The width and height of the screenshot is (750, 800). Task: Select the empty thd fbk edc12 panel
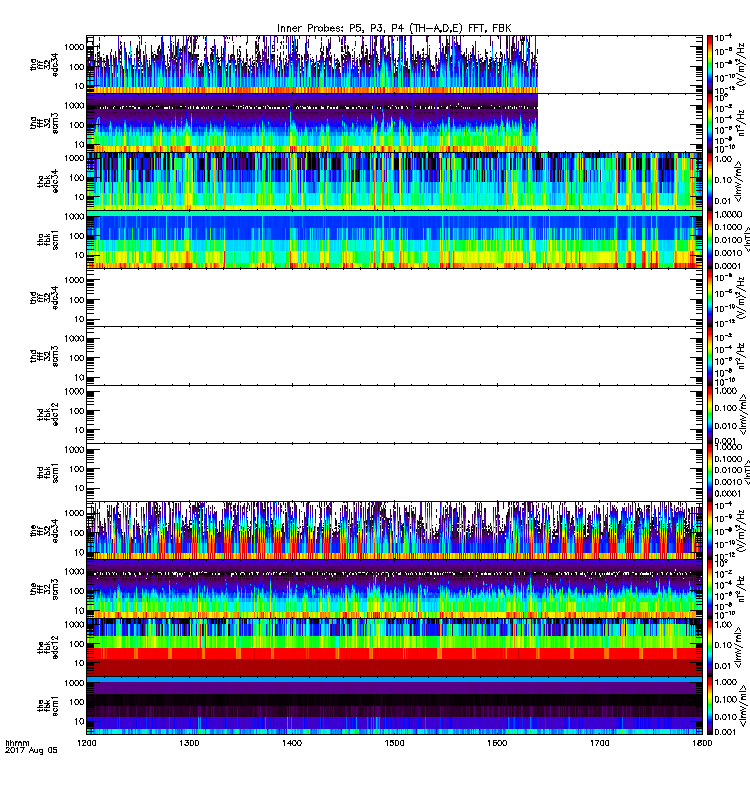[x=394, y=414]
